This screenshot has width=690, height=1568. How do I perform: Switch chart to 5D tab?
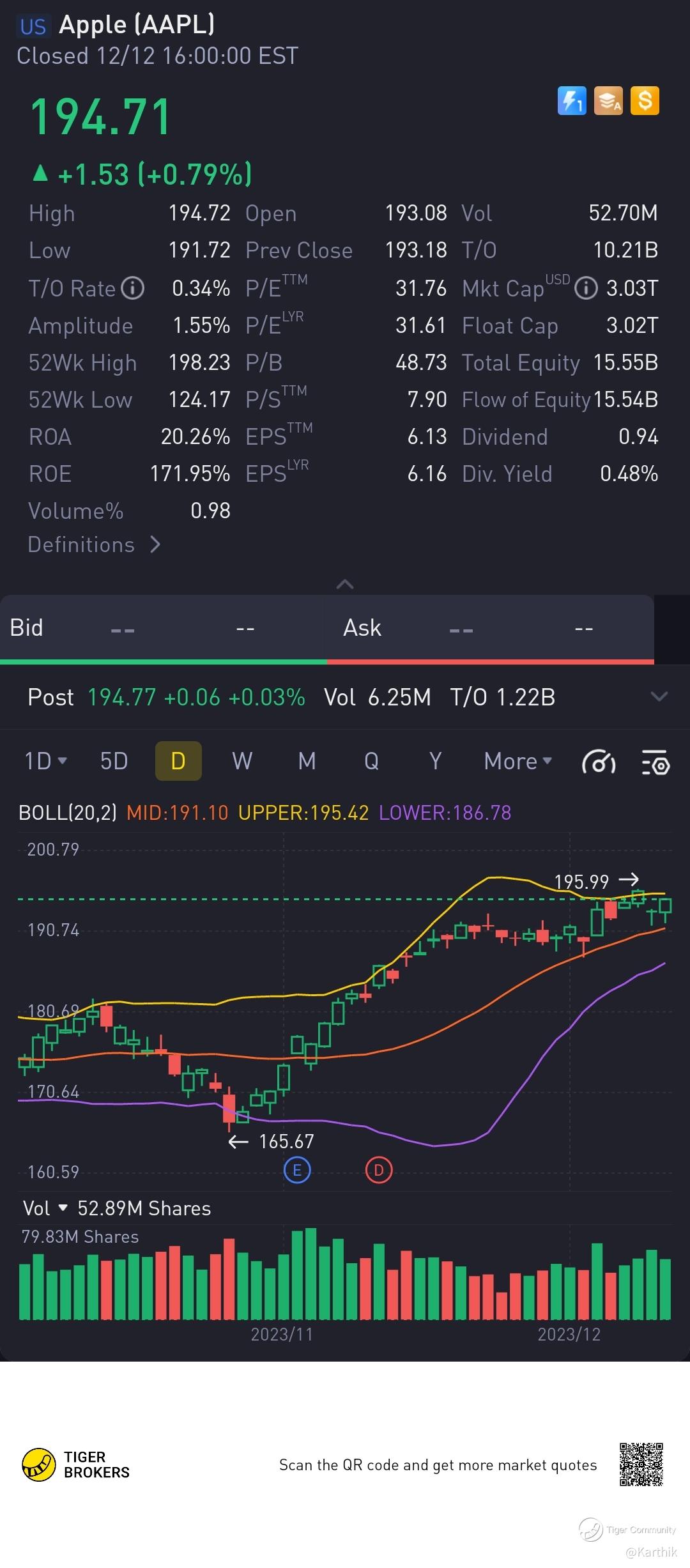pos(114,761)
